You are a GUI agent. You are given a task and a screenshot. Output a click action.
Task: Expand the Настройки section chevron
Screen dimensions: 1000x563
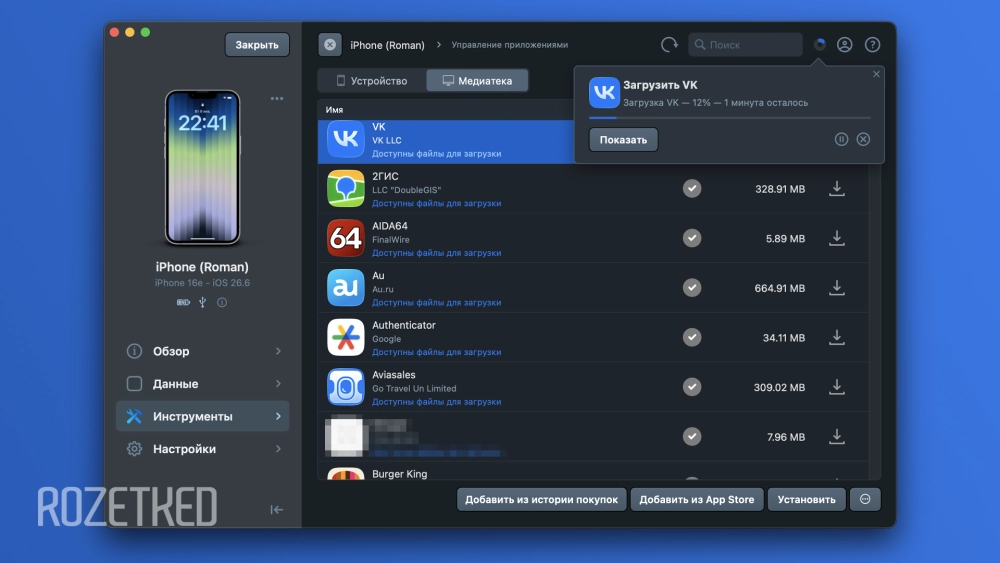click(x=278, y=449)
